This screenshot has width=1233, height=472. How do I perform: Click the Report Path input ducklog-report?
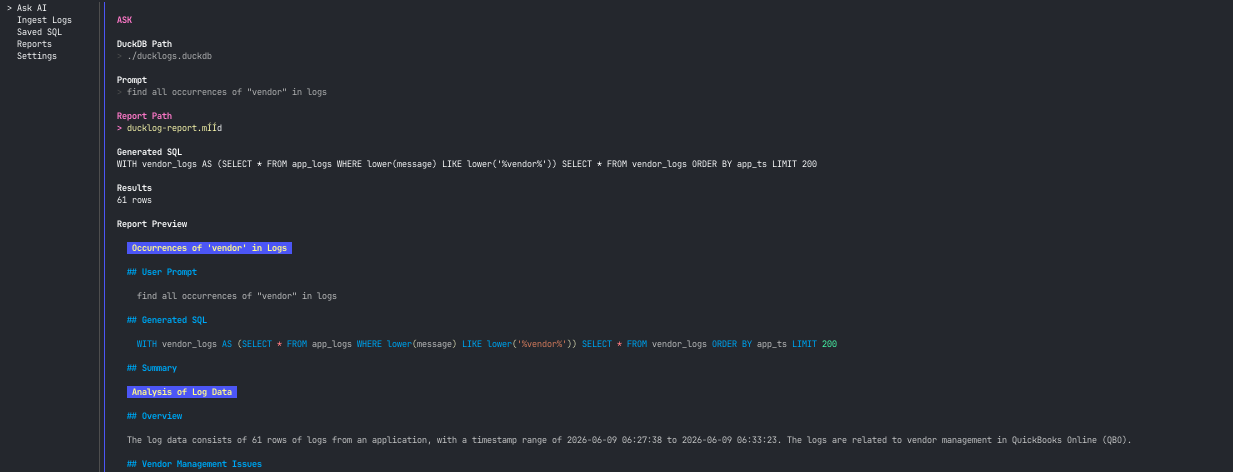coord(174,128)
